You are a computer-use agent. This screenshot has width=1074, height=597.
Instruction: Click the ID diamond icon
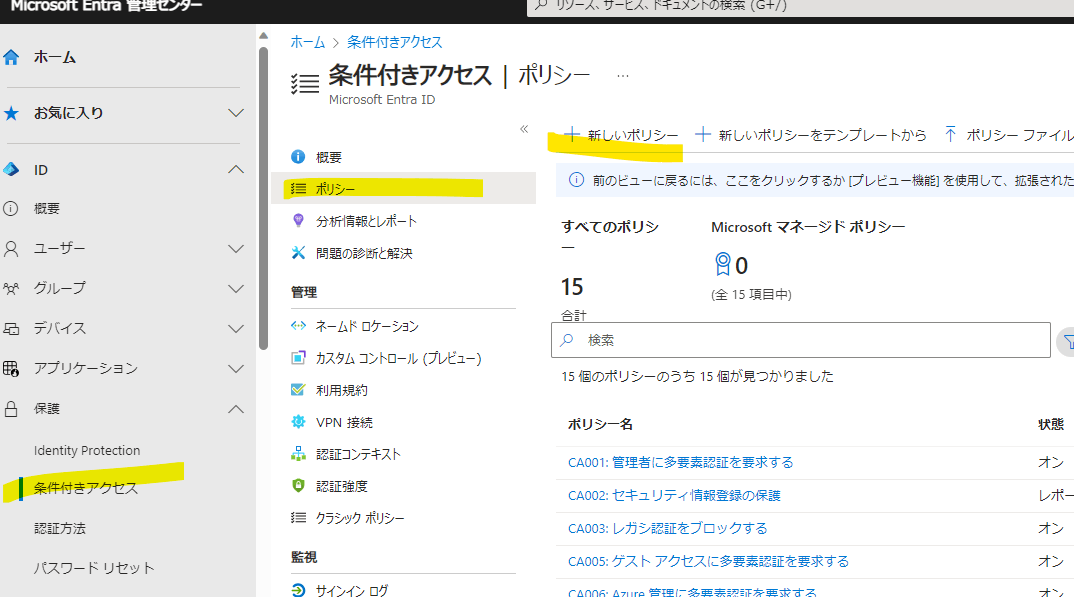pos(11,169)
